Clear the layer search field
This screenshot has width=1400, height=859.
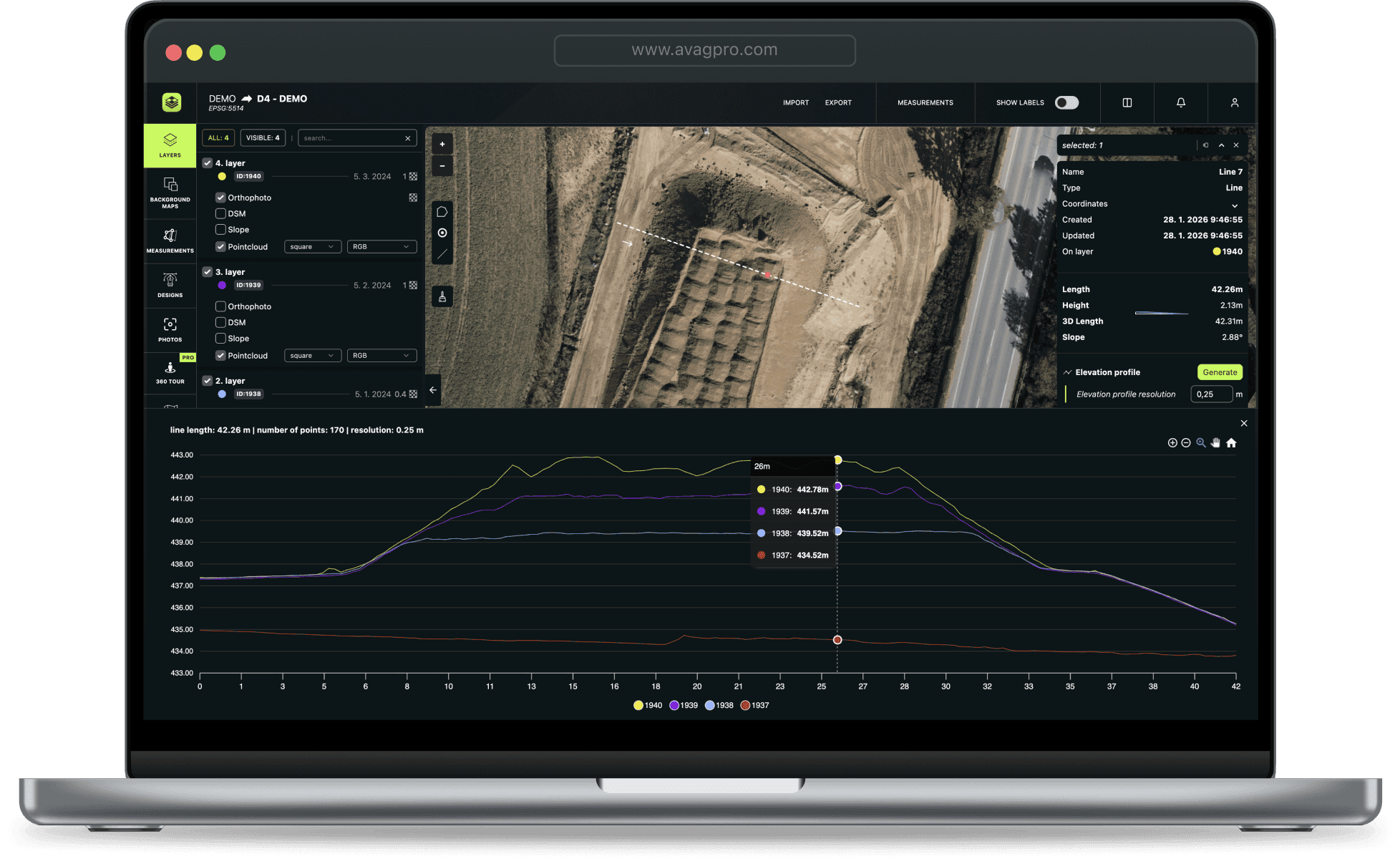(408, 138)
